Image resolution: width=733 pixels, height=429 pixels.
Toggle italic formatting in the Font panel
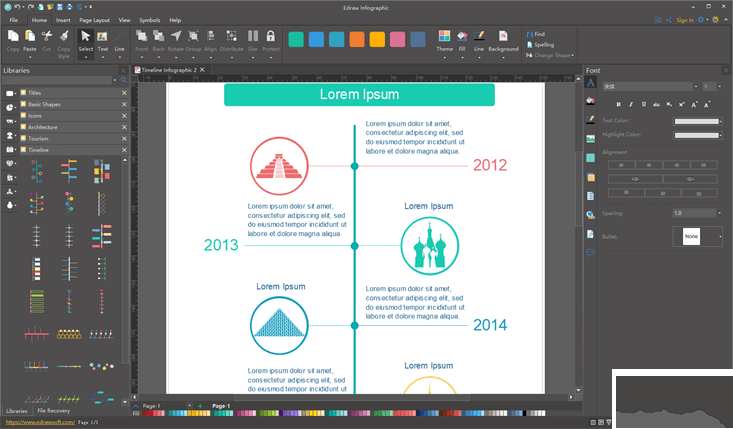pos(631,104)
